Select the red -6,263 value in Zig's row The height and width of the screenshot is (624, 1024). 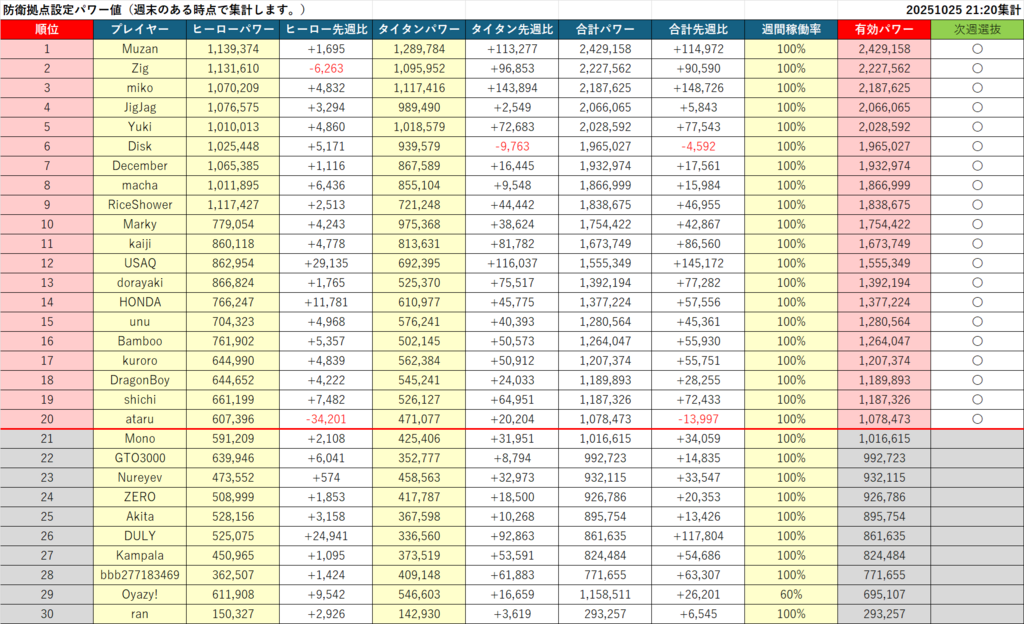[327, 69]
